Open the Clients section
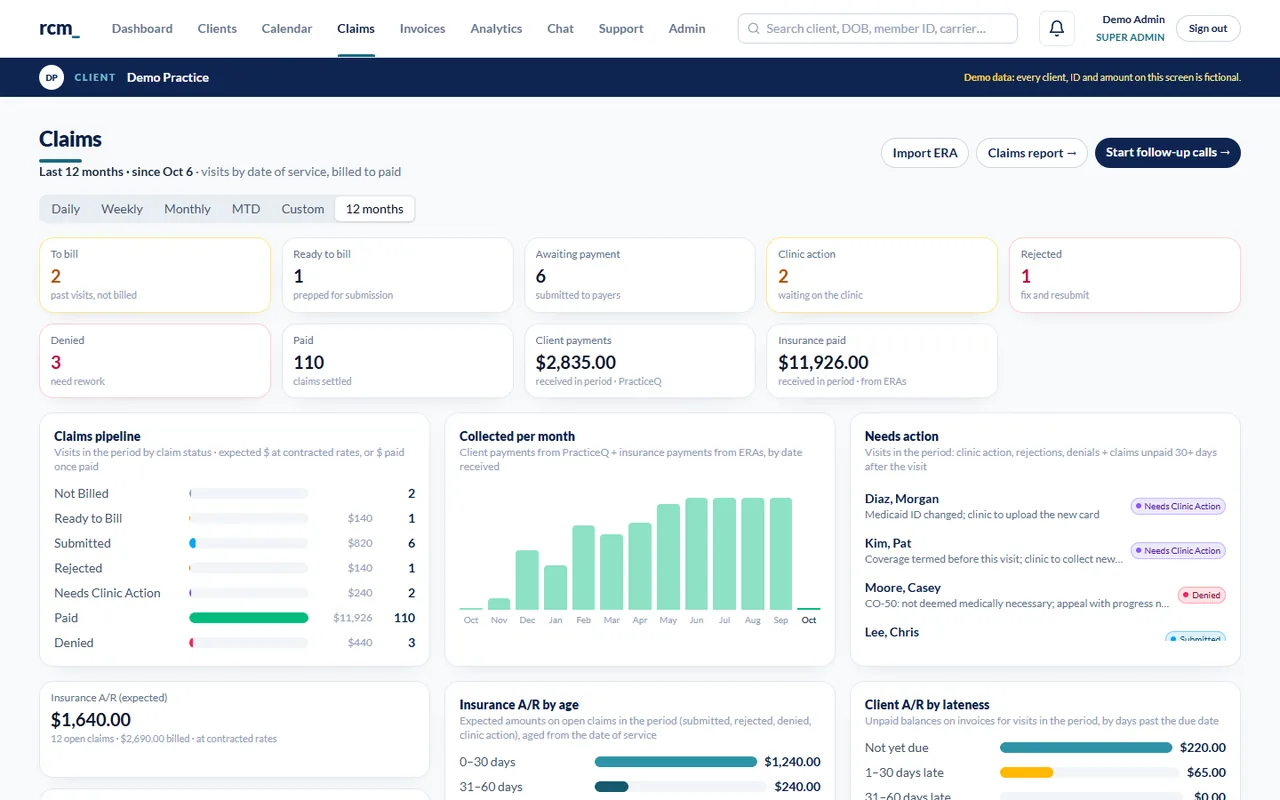 (217, 29)
